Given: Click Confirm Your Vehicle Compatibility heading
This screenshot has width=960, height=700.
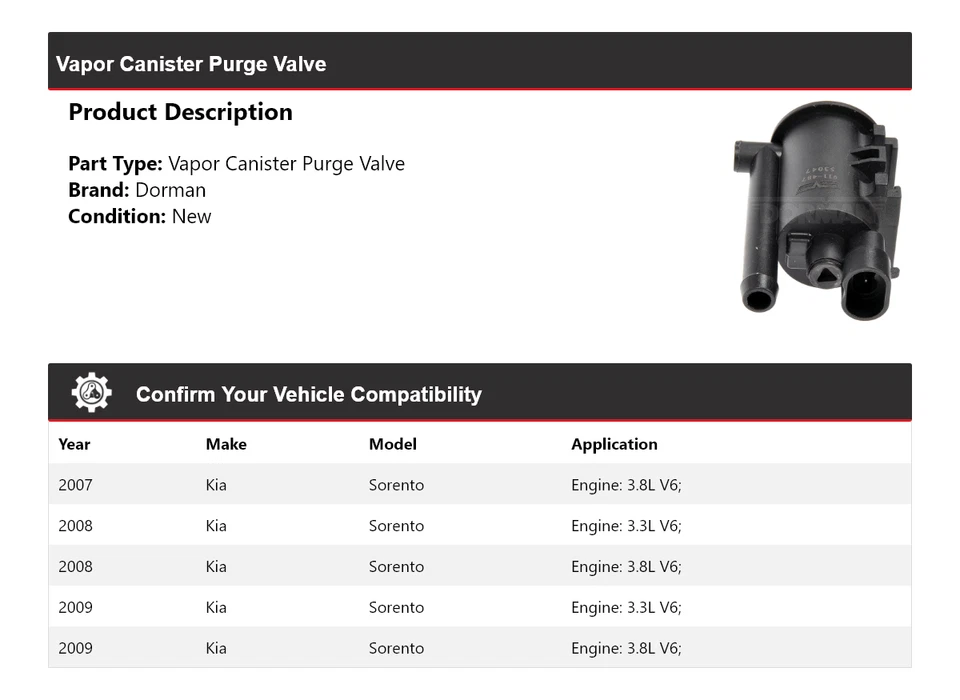Looking at the screenshot, I should 308,395.
